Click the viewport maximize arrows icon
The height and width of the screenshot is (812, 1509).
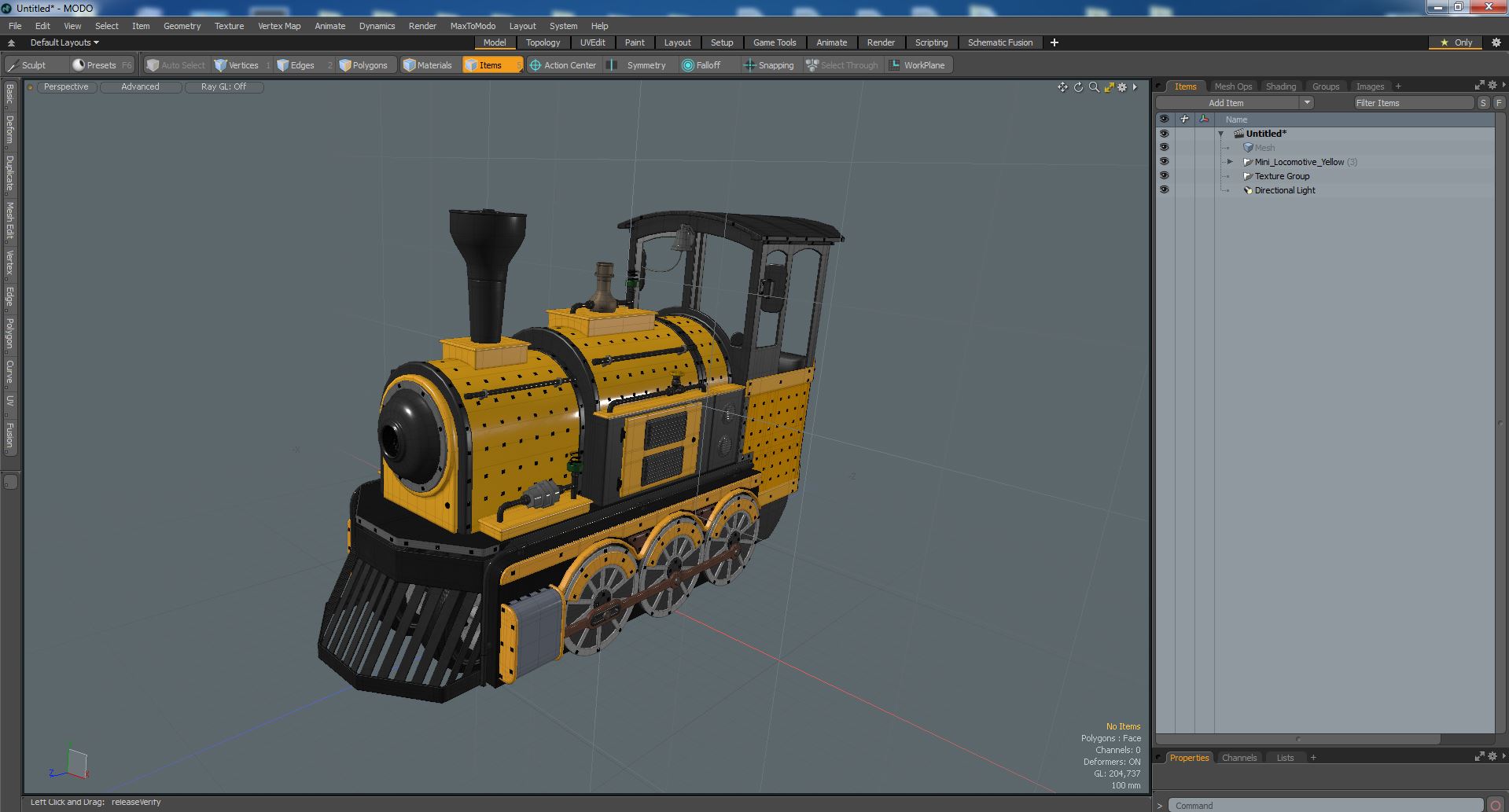[1109, 87]
